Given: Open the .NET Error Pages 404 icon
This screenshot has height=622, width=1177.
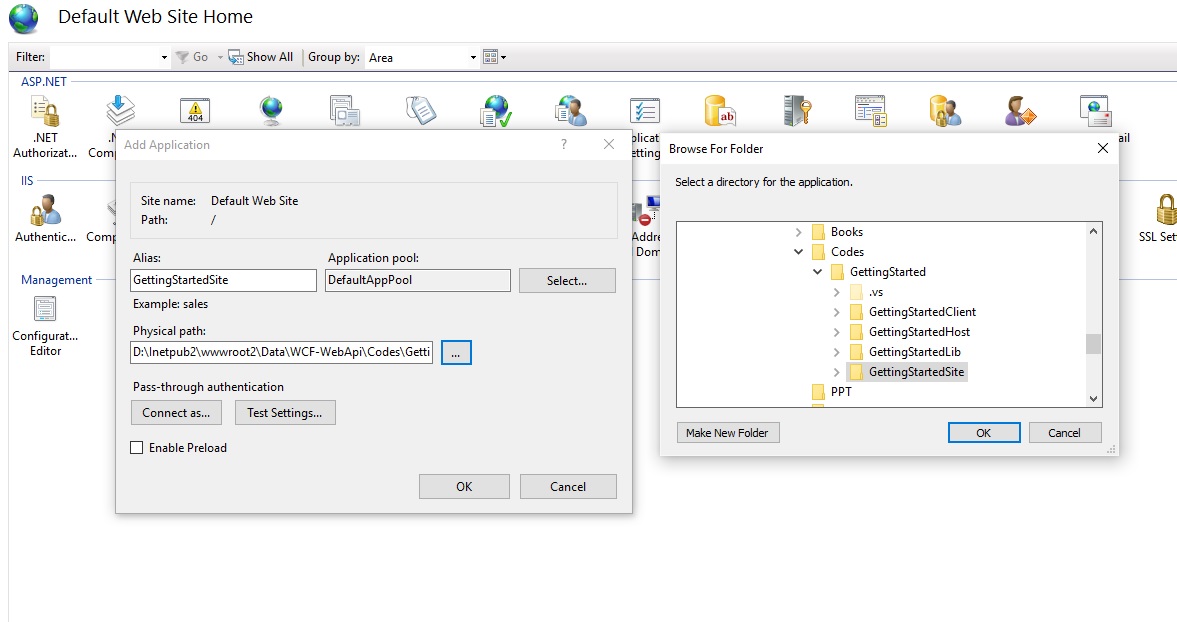Looking at the screenshot, I should 194,111.
